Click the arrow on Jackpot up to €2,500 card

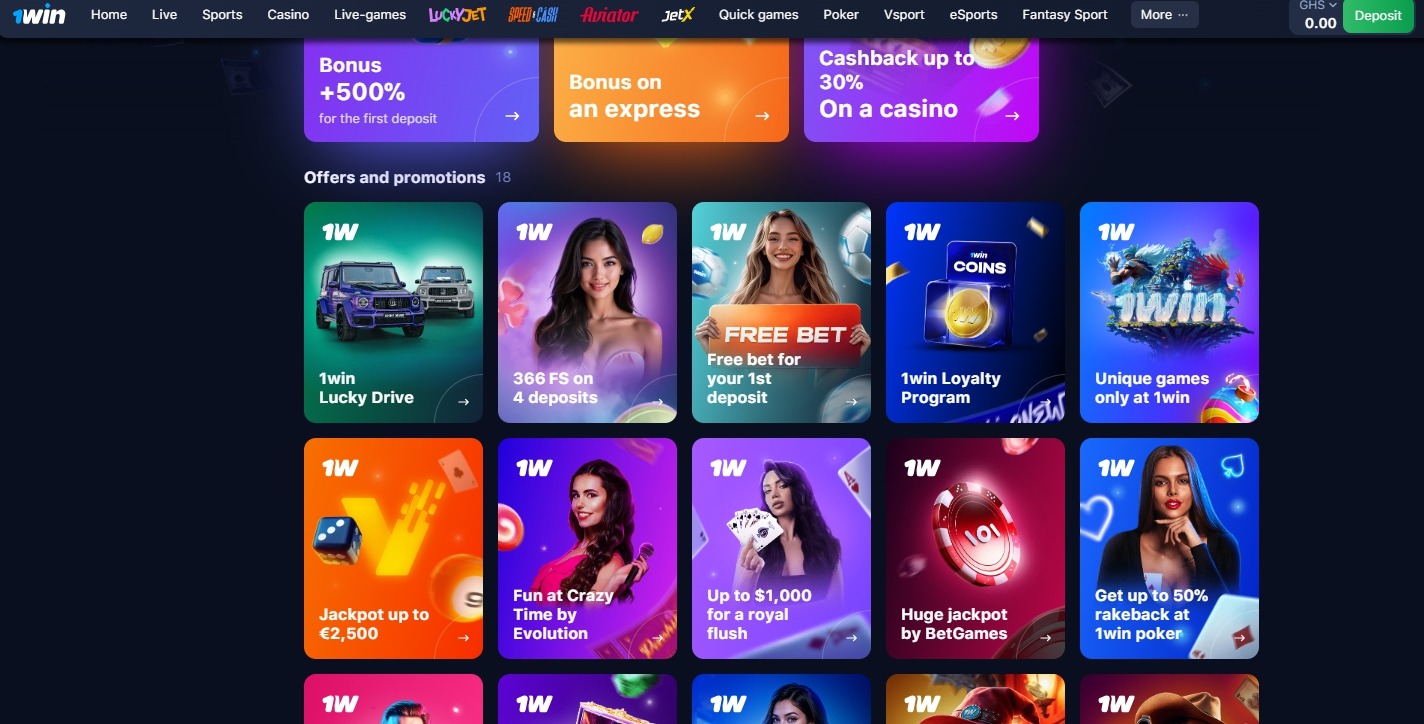463,638
